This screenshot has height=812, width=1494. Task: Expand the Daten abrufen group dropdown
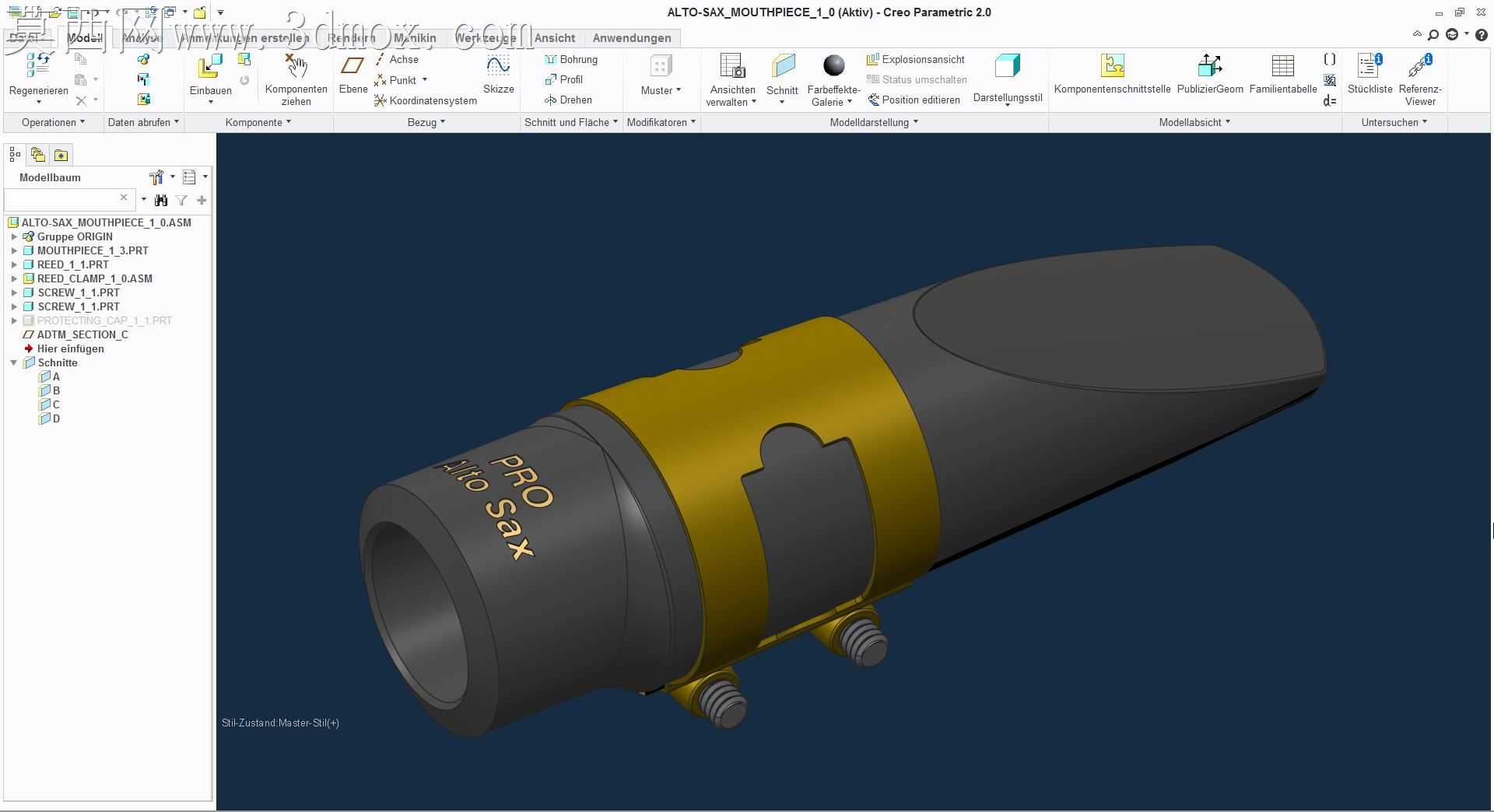pos(143,122)
